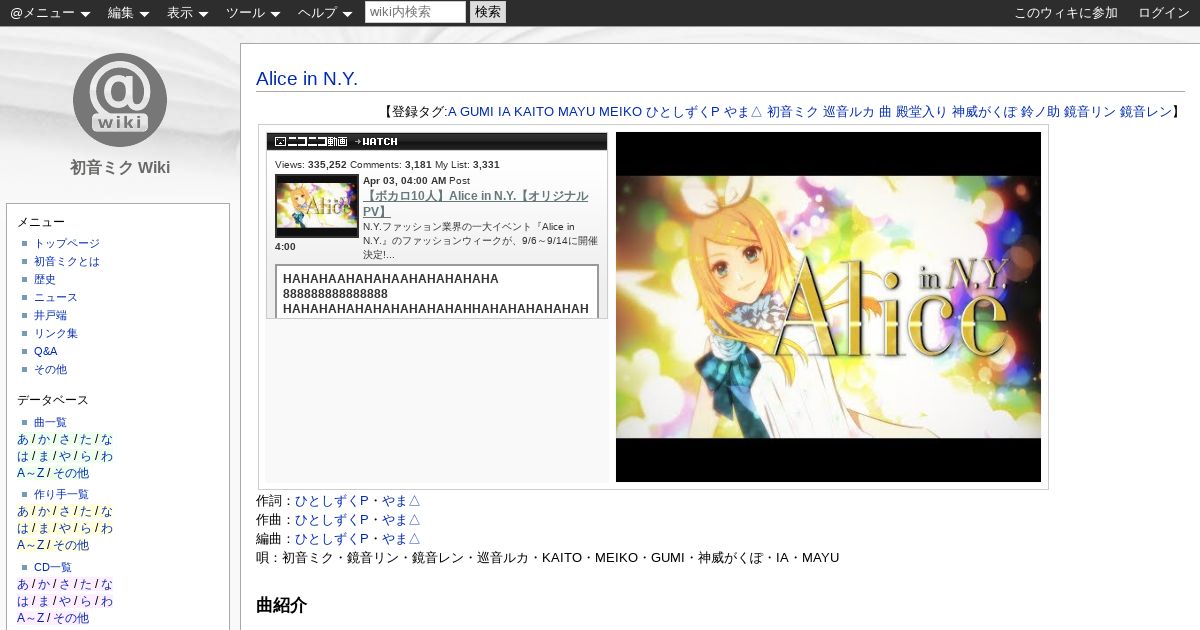The width and height of the screenshot is (1200, 630).
Task: Select tag IA
Action: click(x=504, y=112)
